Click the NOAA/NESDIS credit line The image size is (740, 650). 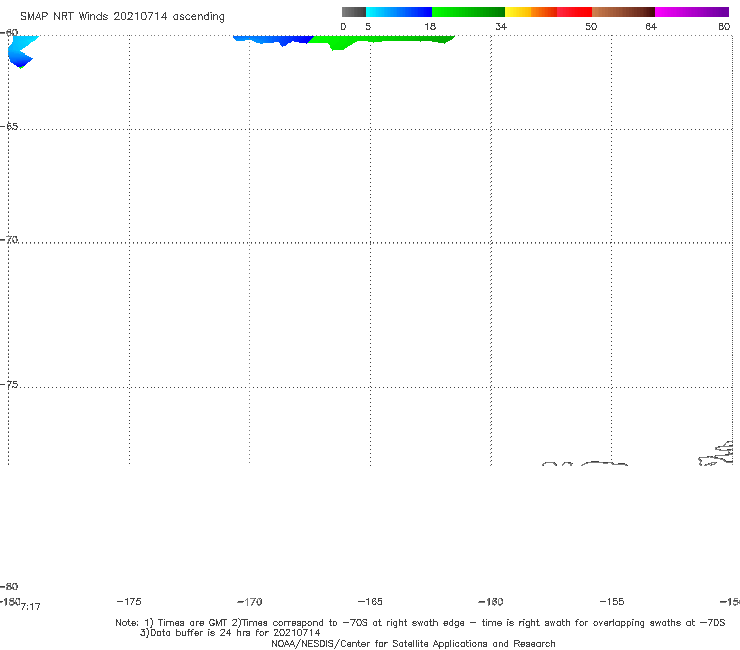(x=413, y=644)
